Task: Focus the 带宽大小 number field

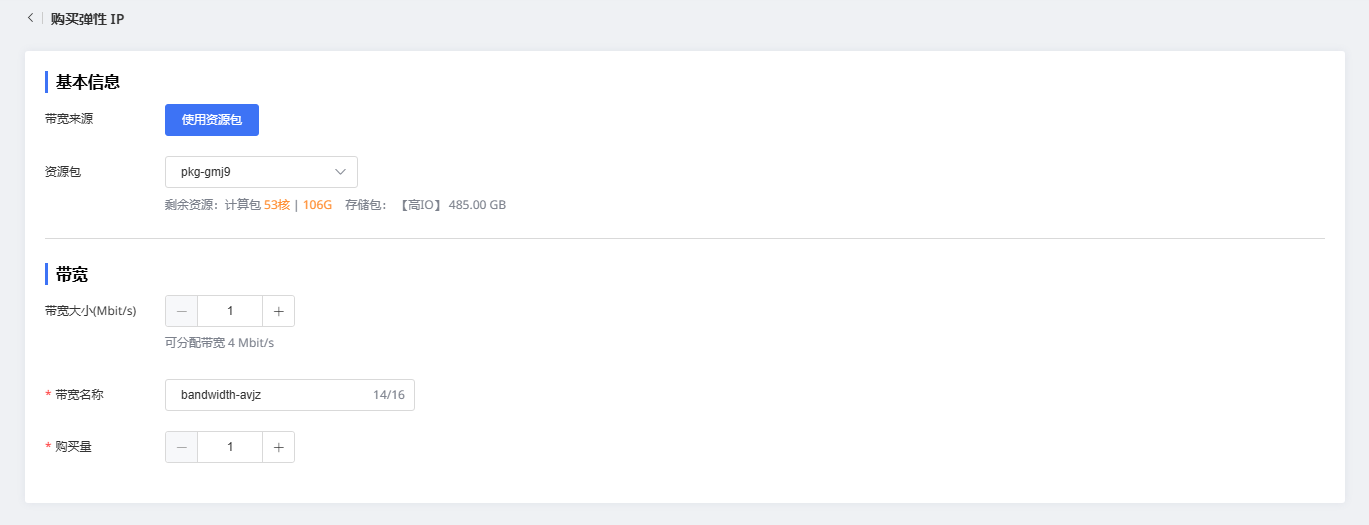Action: (x=230, y=311)
